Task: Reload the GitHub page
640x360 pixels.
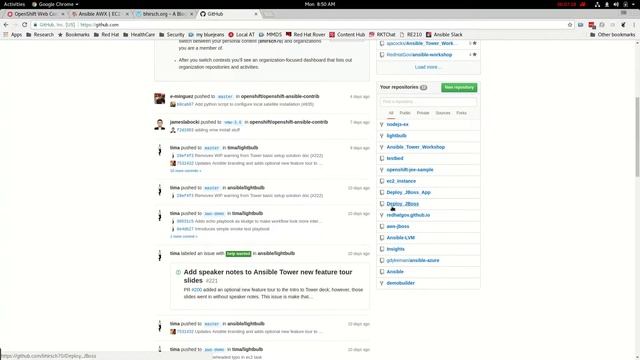Action: pos(24,25)
